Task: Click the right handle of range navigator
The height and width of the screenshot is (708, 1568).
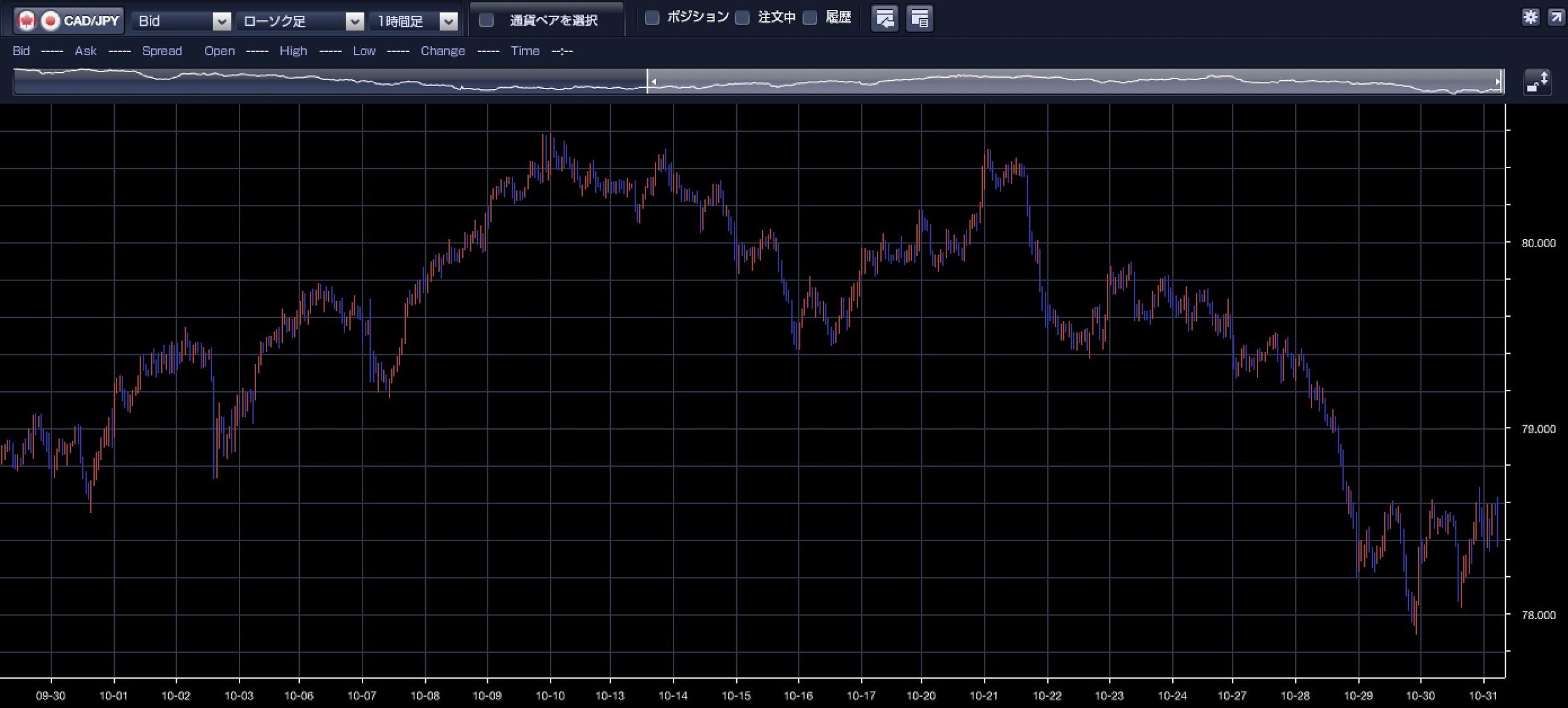Action: pos(1499,82)
